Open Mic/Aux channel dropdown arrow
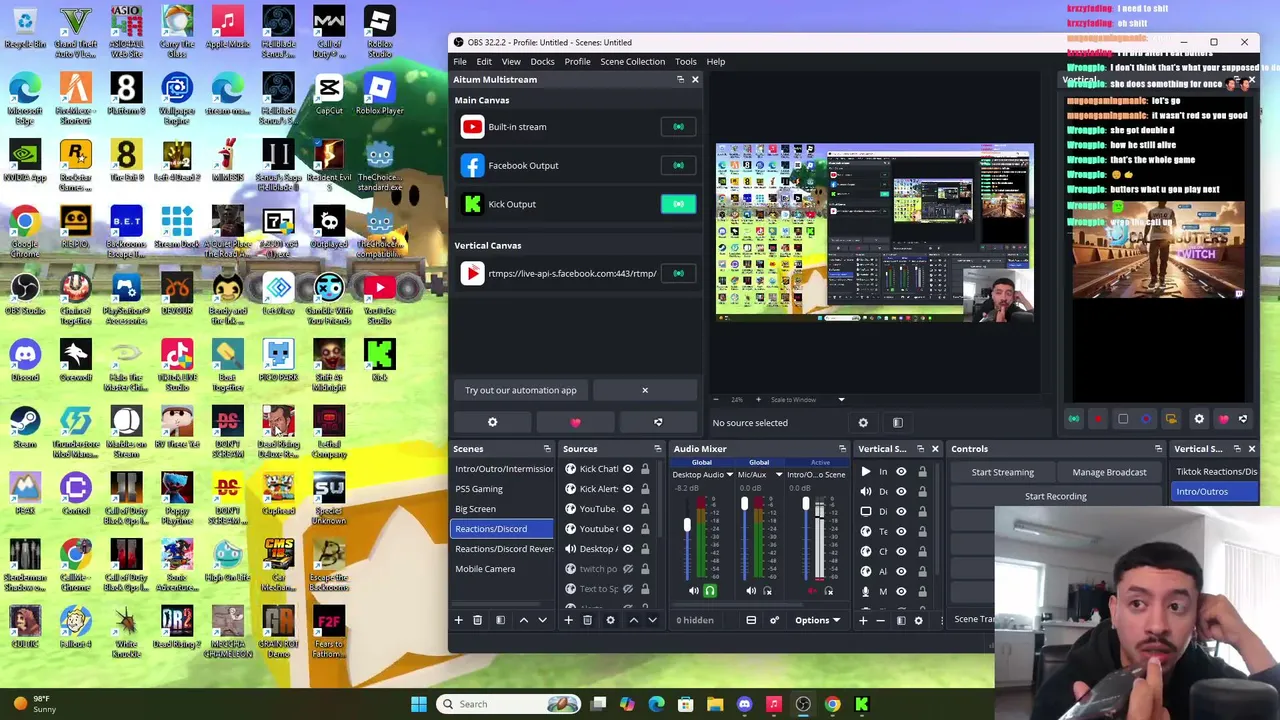 pyautogui.click(x=778, y=475)
